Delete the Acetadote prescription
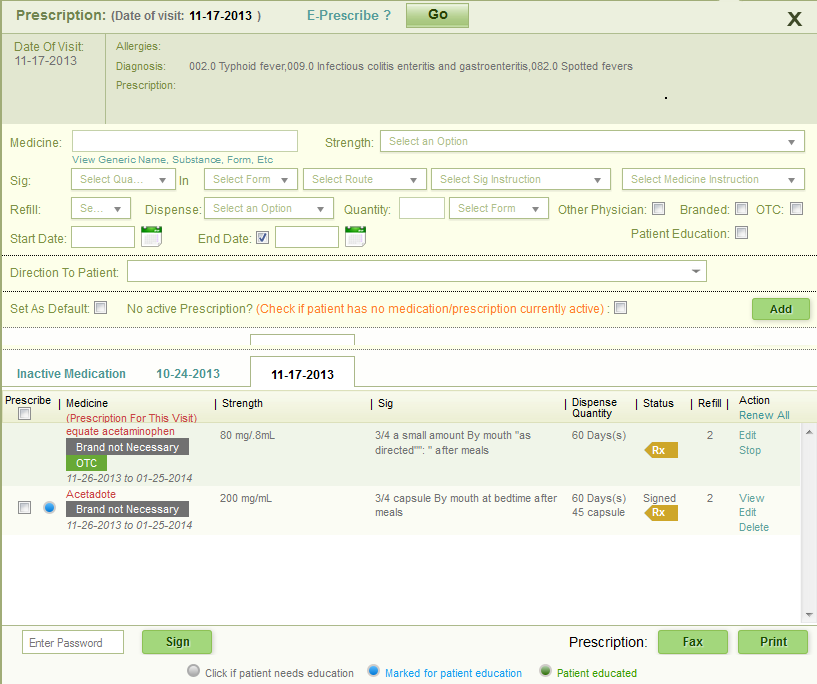The image size is (817, 684). point(753,527)
